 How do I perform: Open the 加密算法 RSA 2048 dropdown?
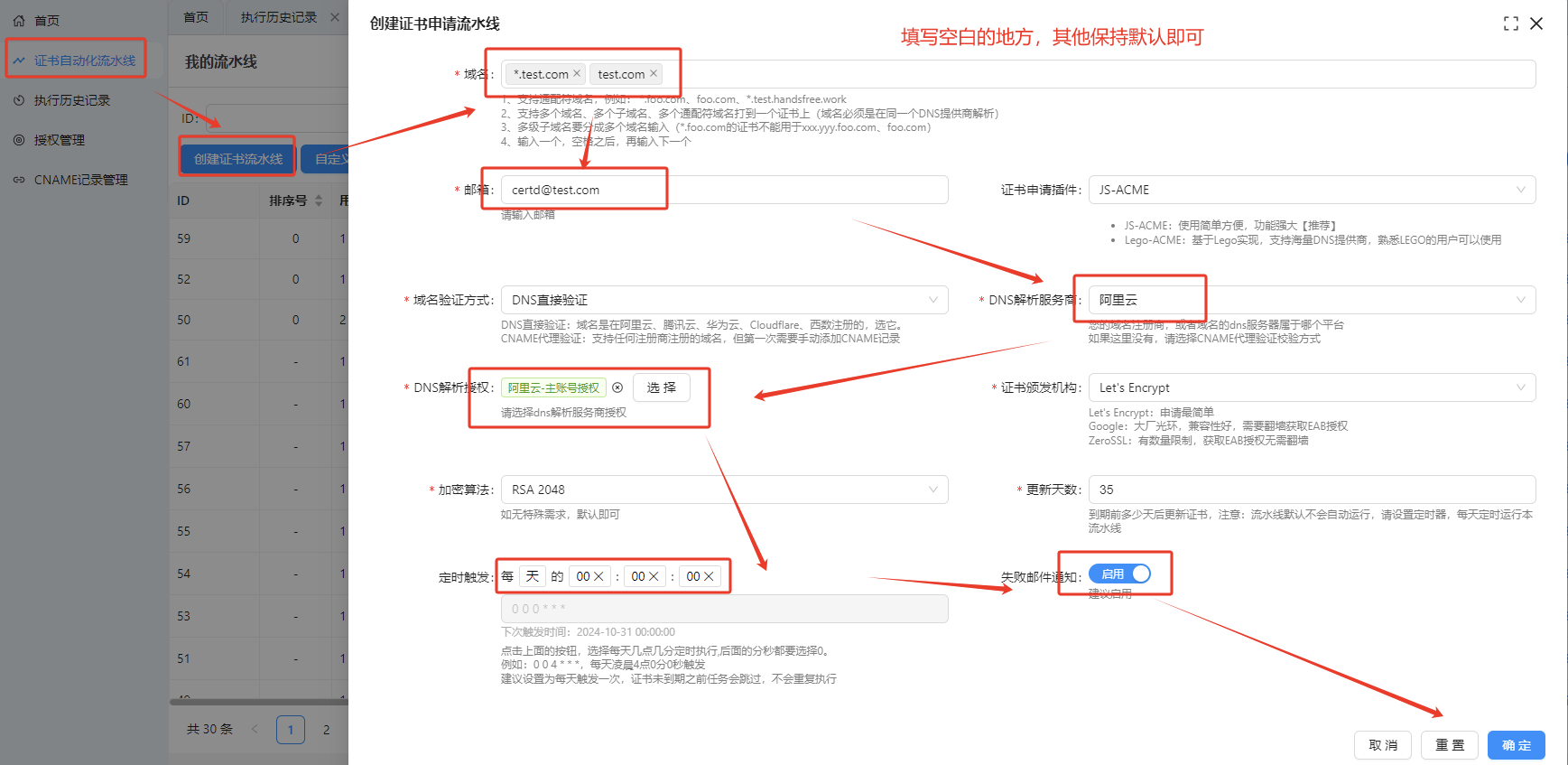pos(724,490)
